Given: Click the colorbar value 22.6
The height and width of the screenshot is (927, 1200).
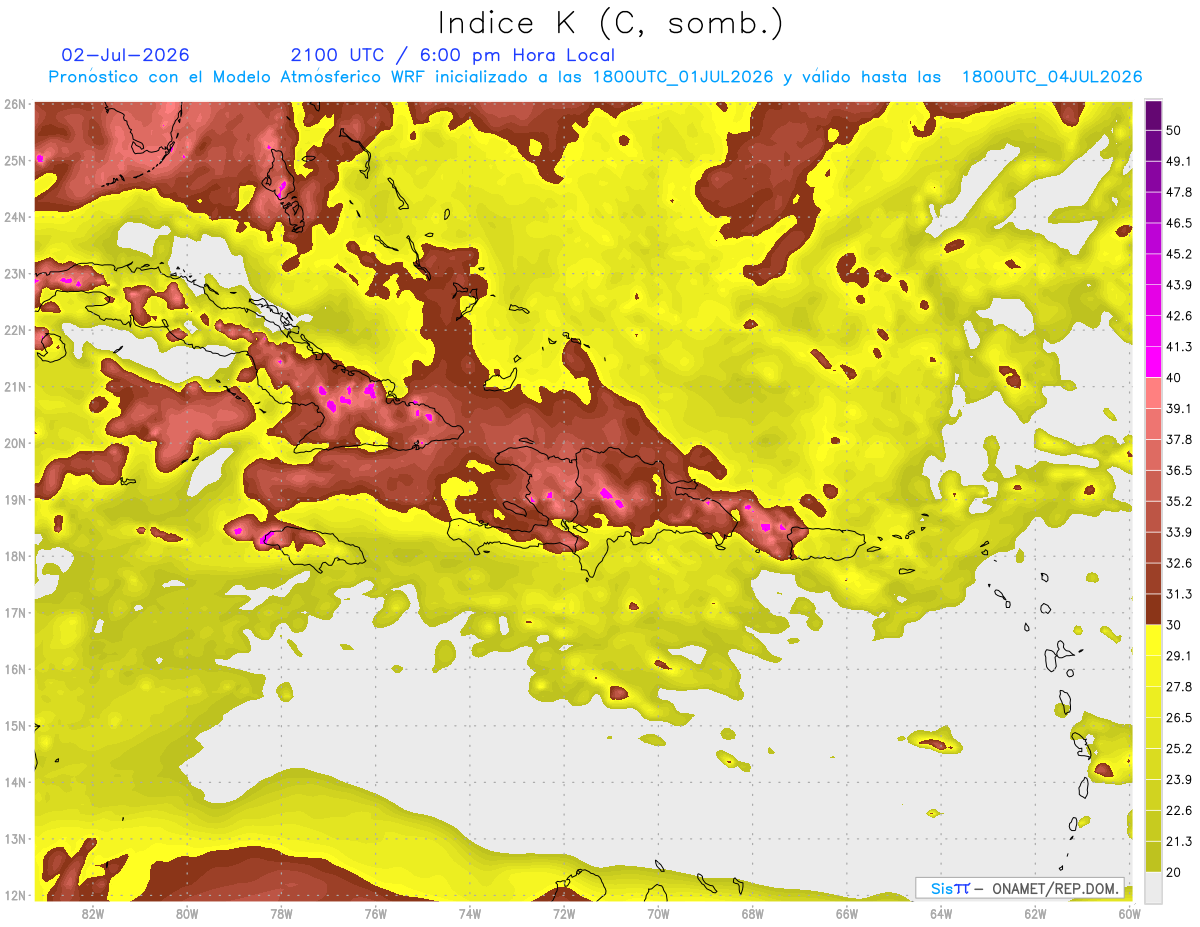Looking at the screenshot, I should click(1179, 810).
